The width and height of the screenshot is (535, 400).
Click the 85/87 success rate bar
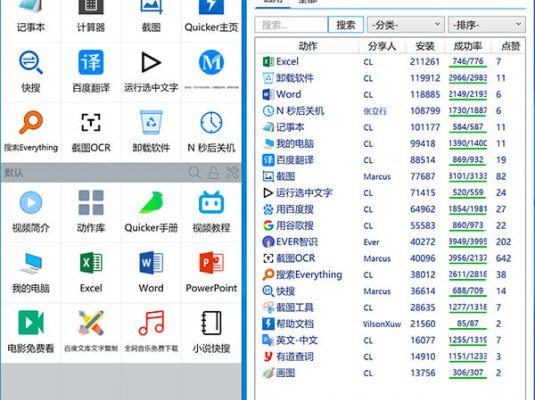pos(468,324)
